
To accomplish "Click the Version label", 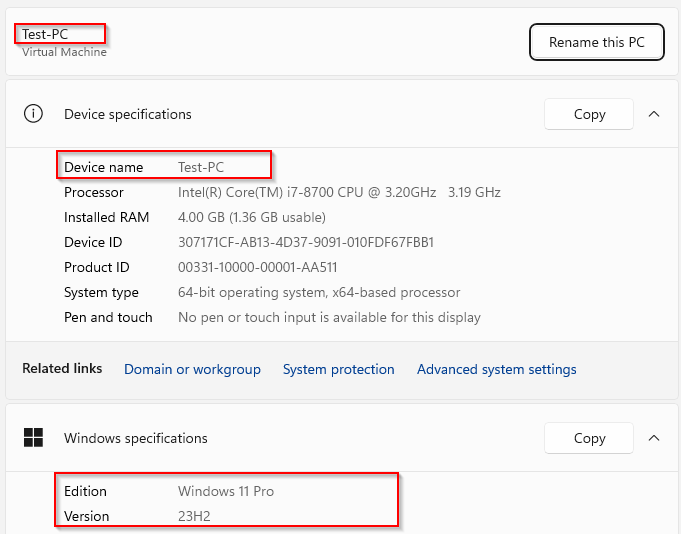I will 86,516.
